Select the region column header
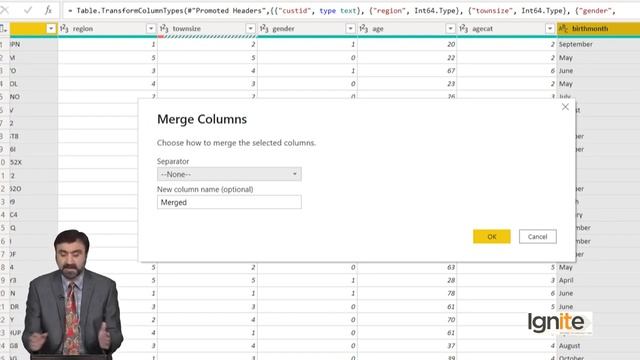Viewport: 640px width, 360px height. click(x=107, y=29)
